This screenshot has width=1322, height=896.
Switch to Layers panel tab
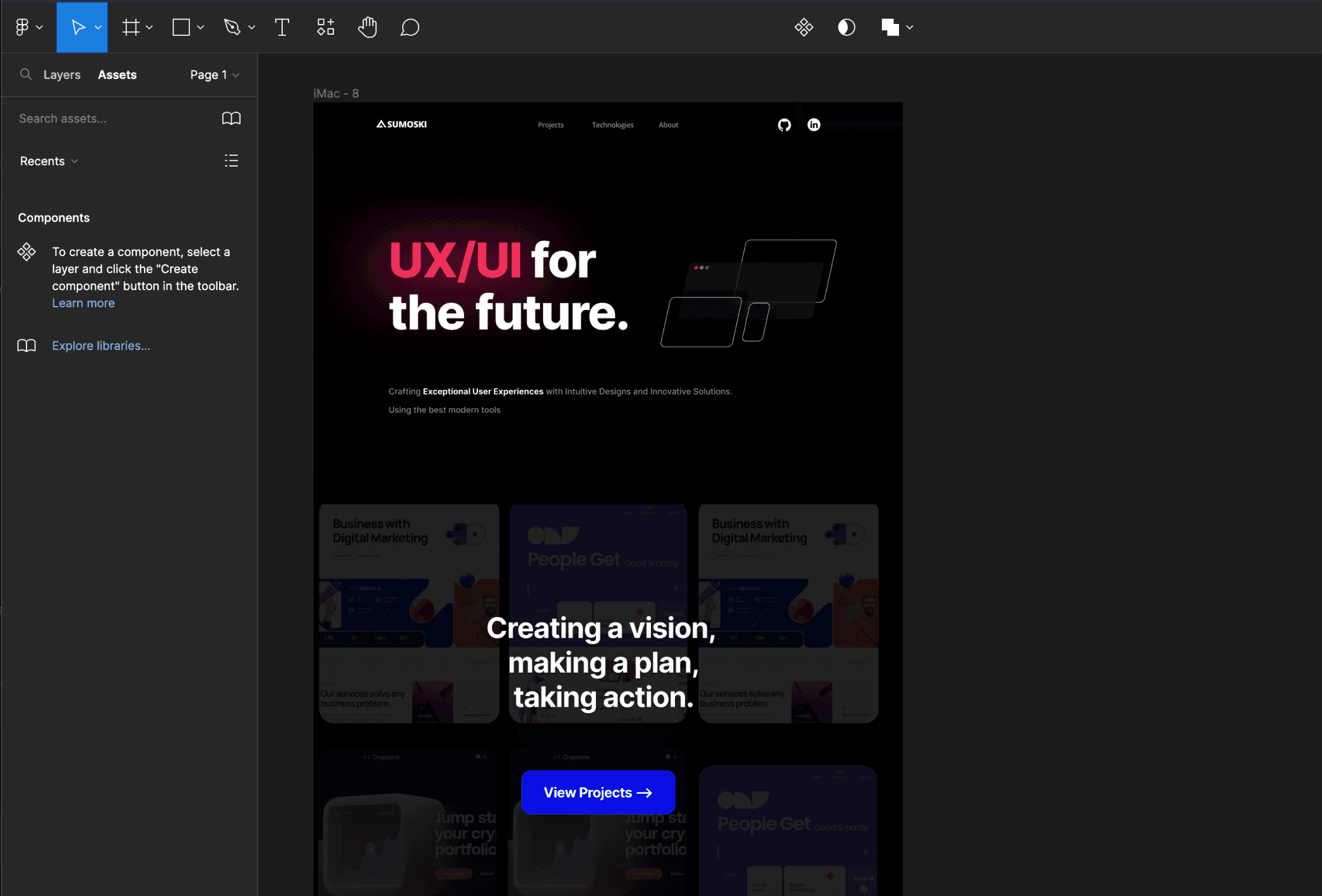coord(63,74)
